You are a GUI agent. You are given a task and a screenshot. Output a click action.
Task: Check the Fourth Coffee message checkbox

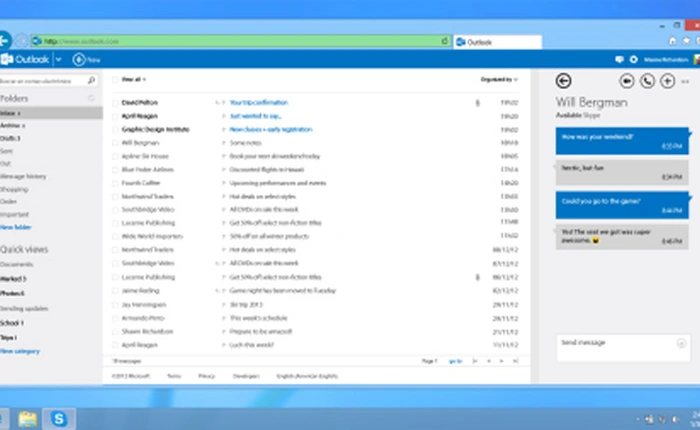pyautogui.click(x=115, y=183)
